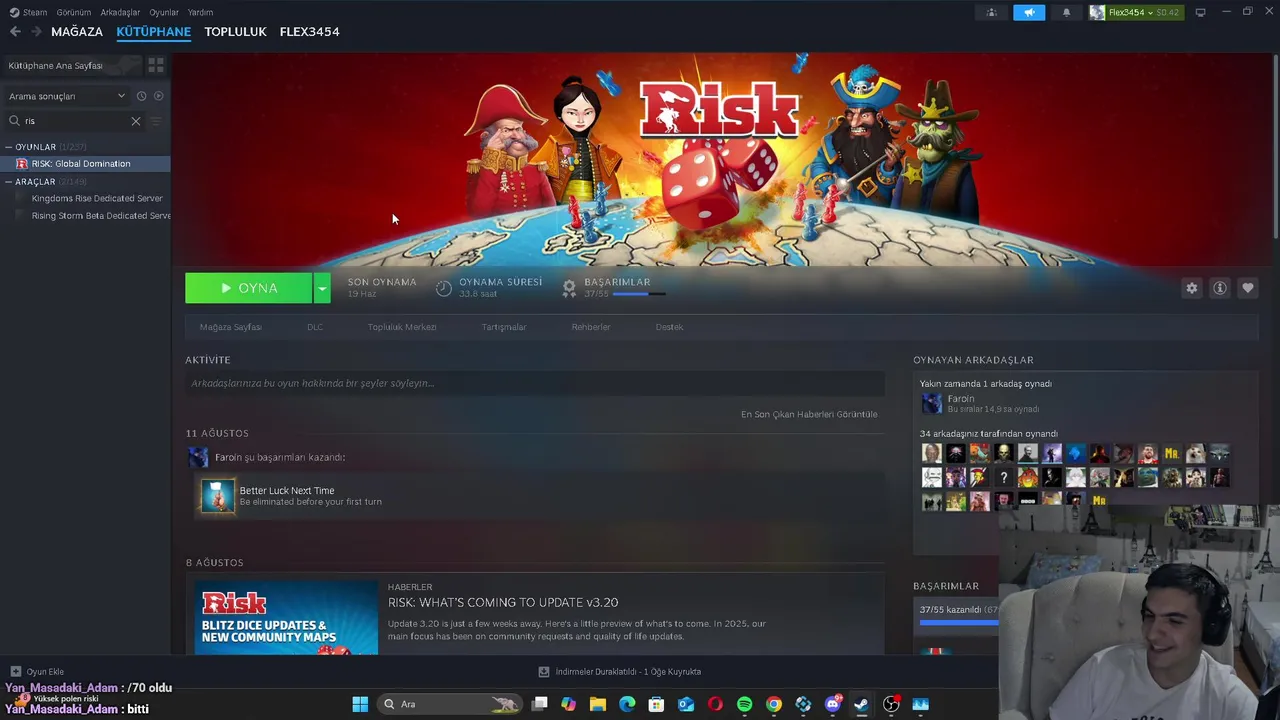Click the green OYNA play button
The width and height of the screenshot is (1280, 720).
point(249,288)
